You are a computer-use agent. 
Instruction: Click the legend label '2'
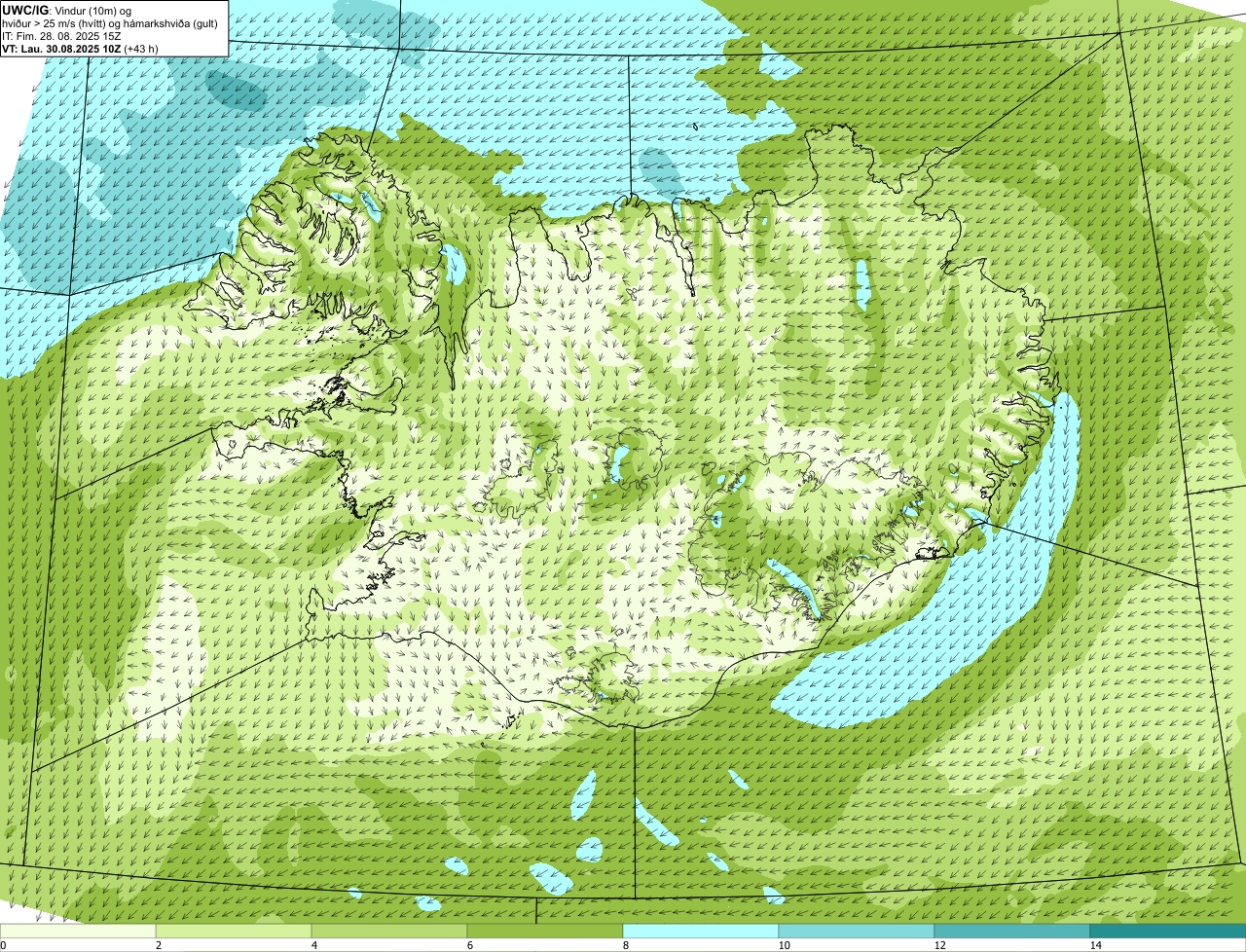(x=158, y=945)
